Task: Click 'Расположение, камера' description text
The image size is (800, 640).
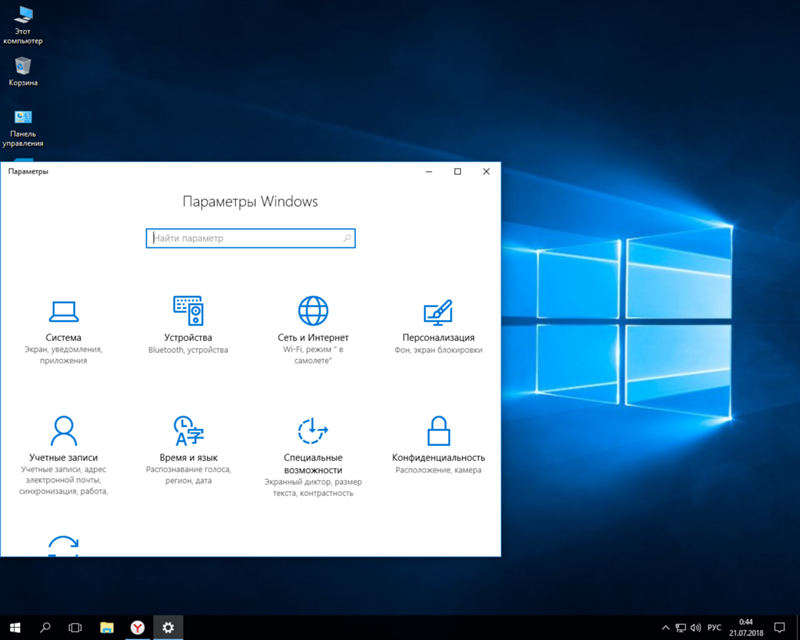Action: (x=438, y=470)
